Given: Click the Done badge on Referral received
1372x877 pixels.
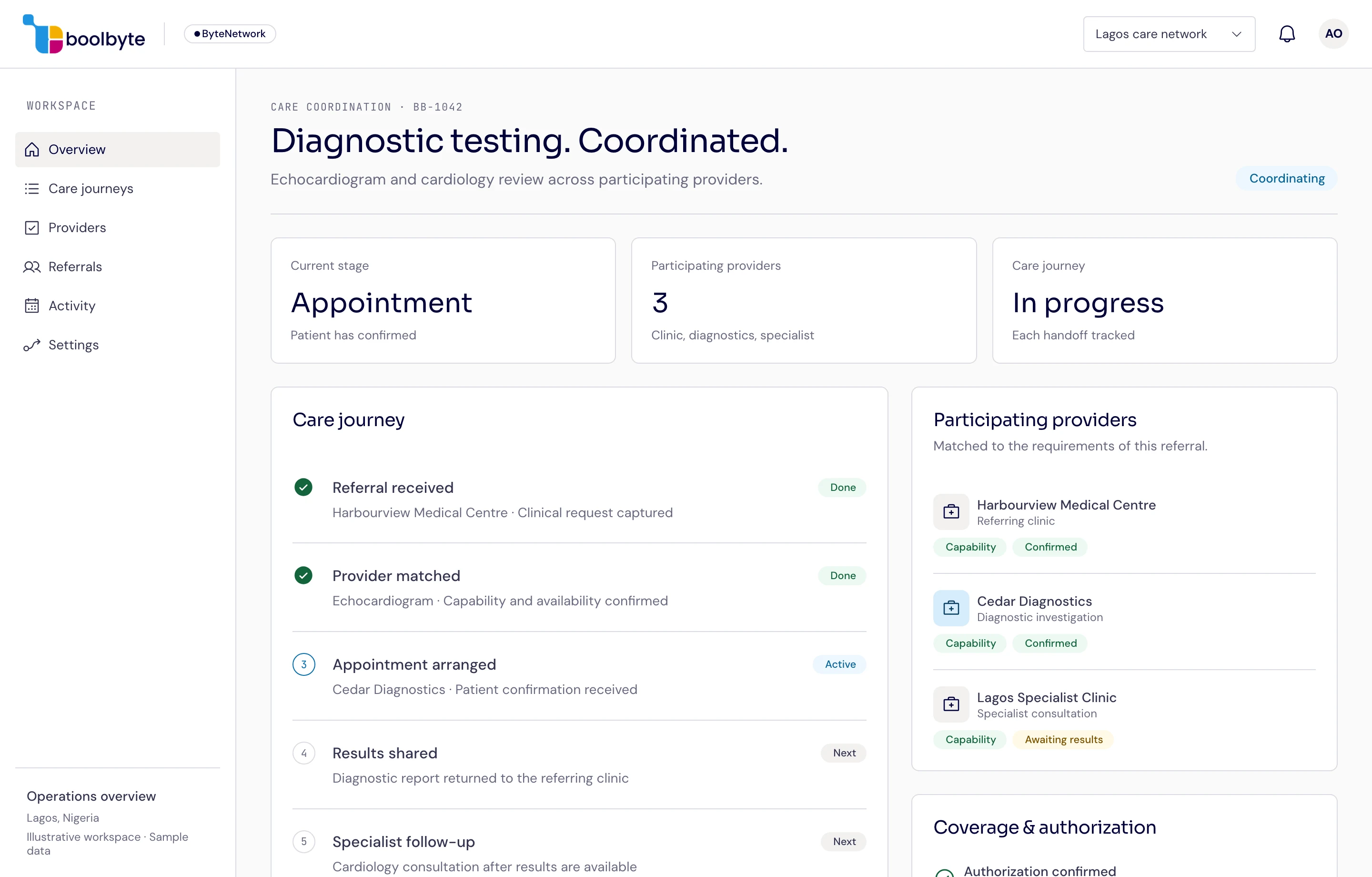Looking at the screenshot, I should tap(843, 488).
